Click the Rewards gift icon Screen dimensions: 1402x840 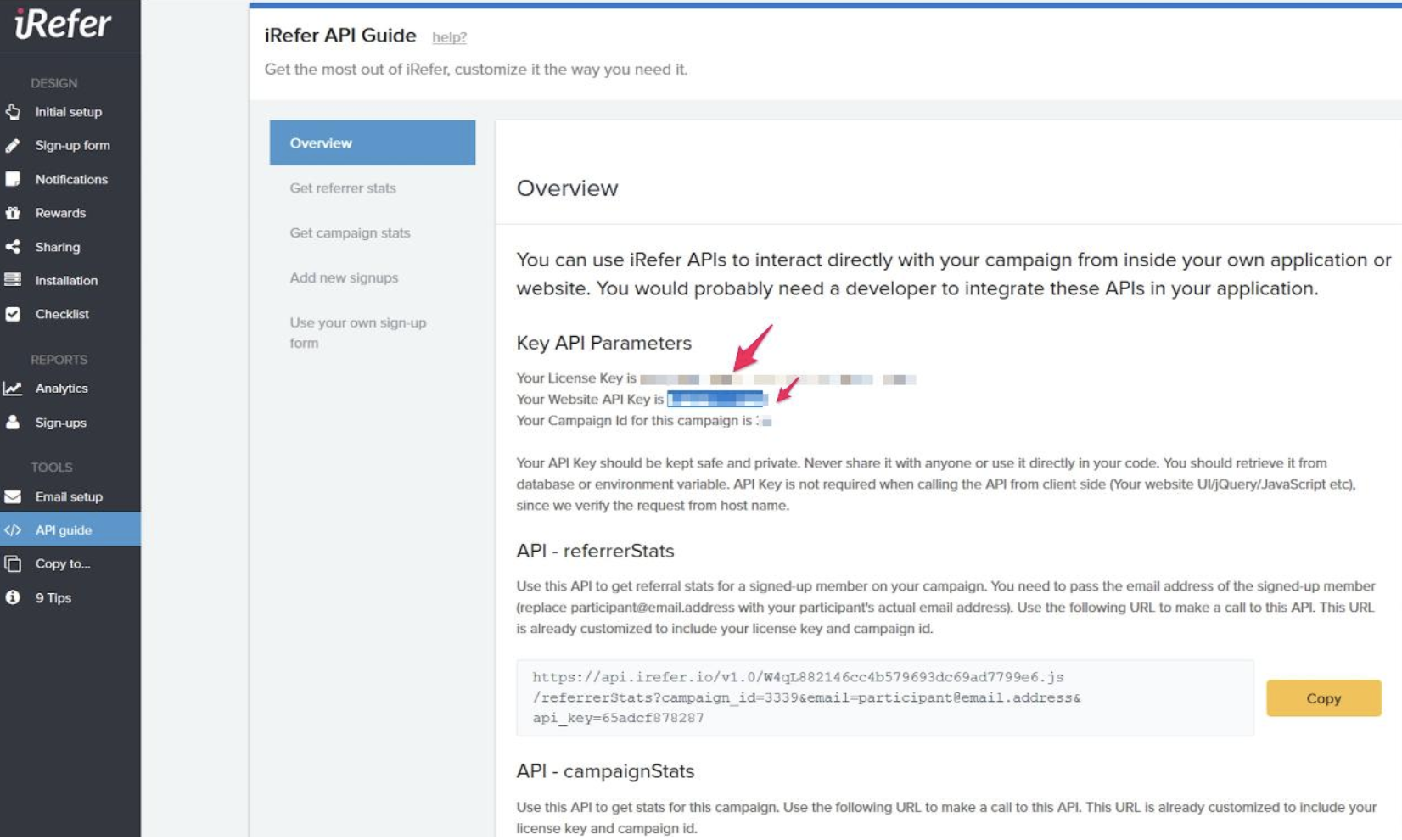click(13, 213)
